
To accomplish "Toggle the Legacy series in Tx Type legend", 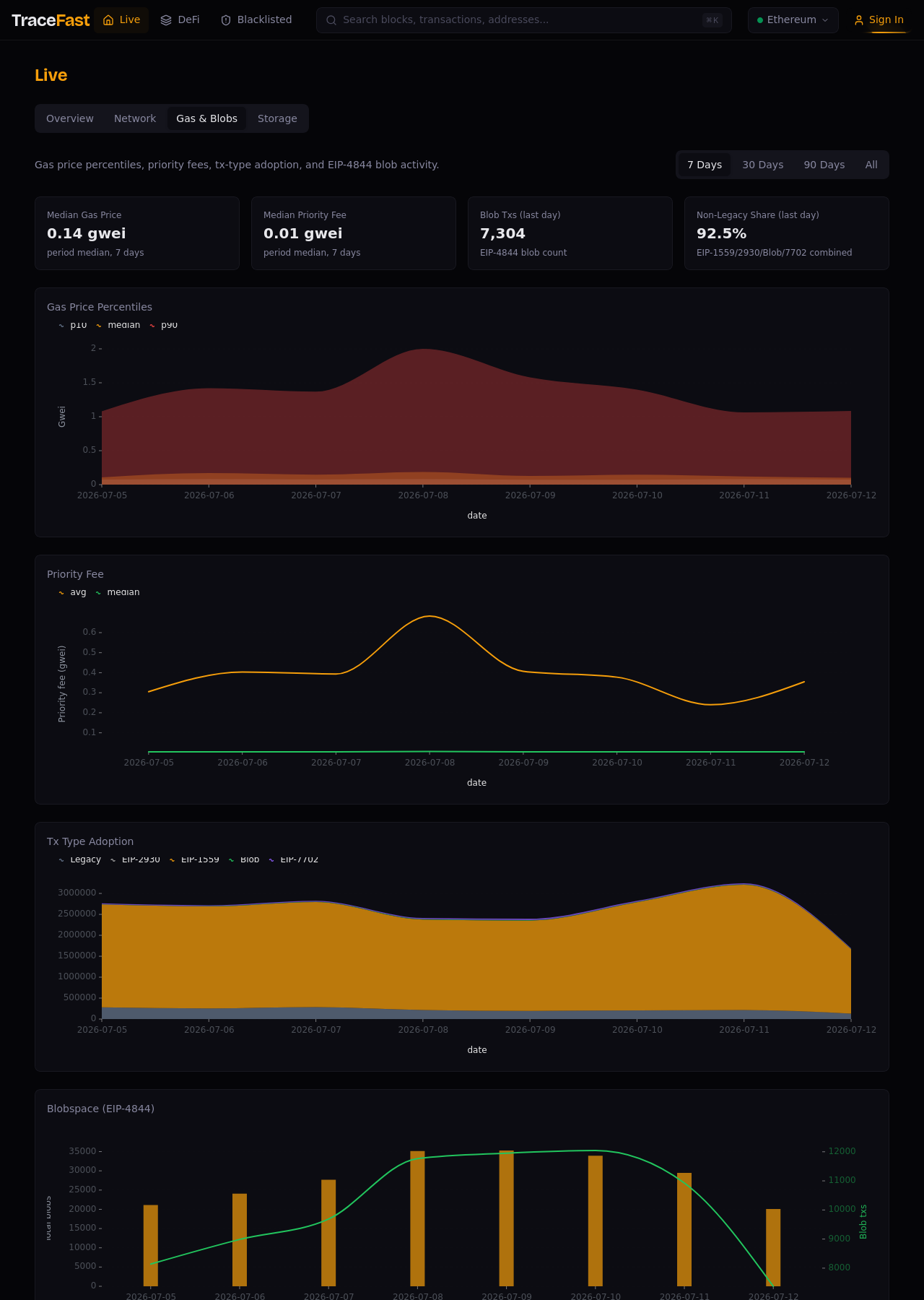I will [80, 859].
